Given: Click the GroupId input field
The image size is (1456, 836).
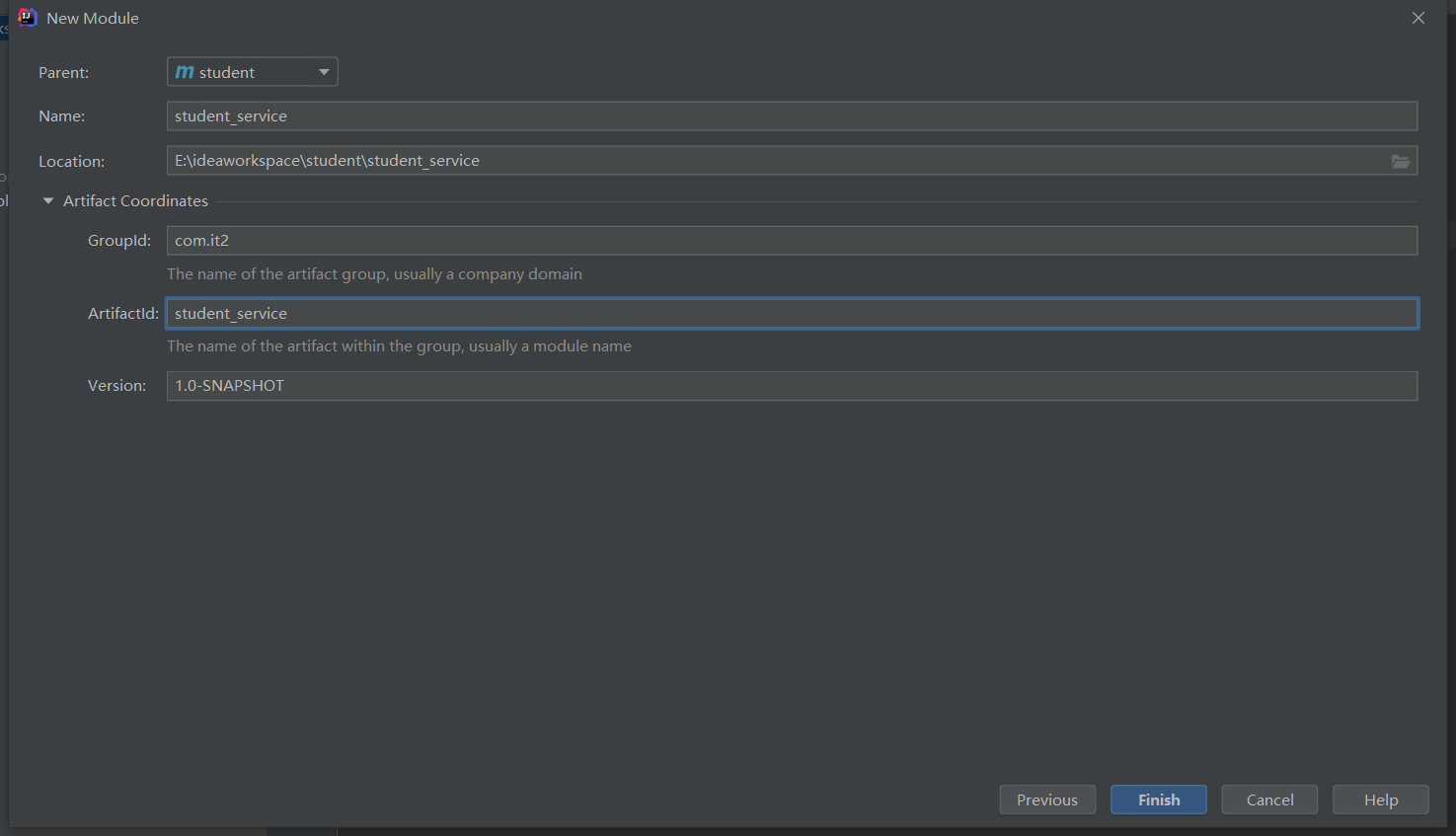Looking at the screenshot, I should [x=792, y=241].
